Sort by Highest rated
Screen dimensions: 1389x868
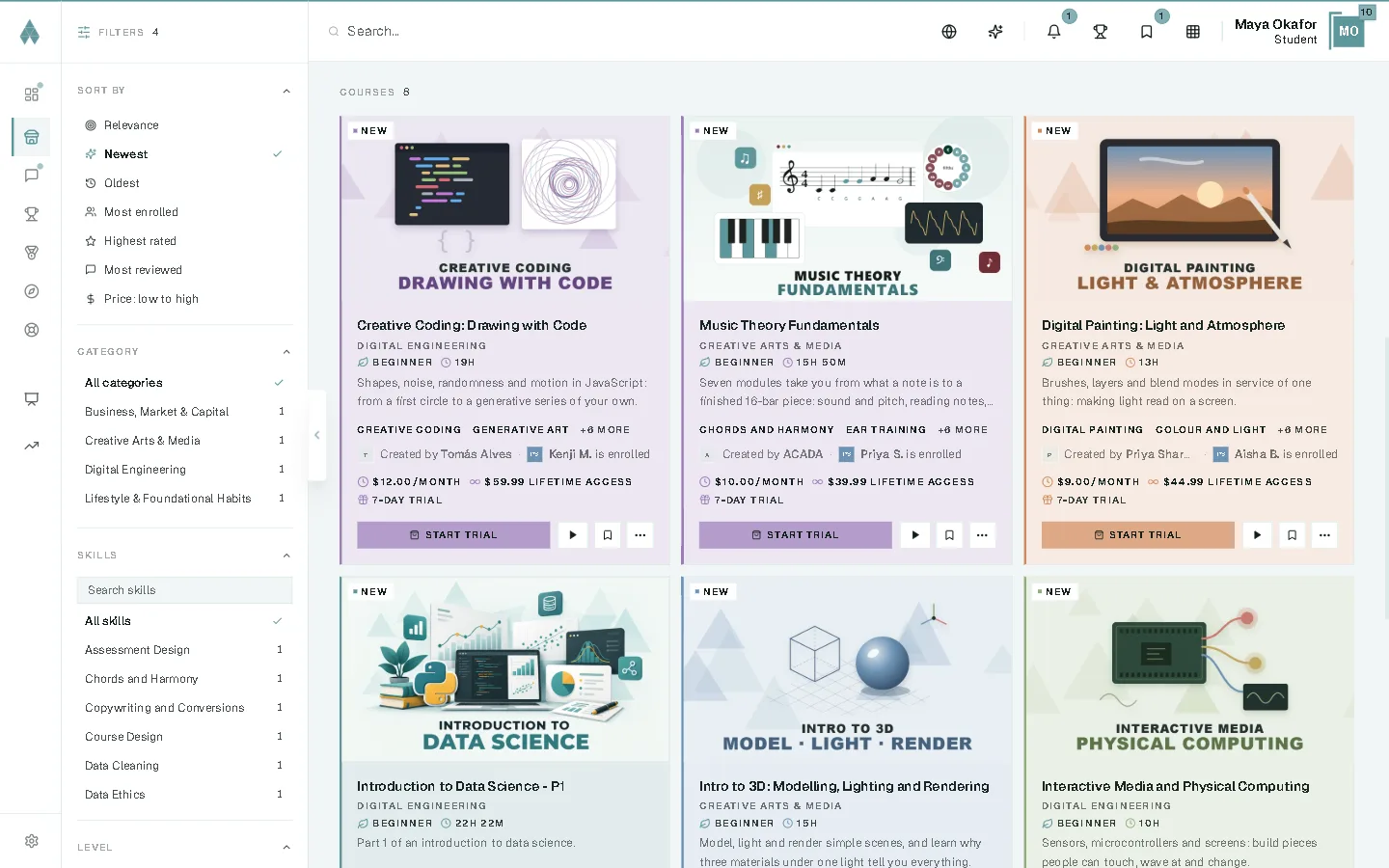184,241
